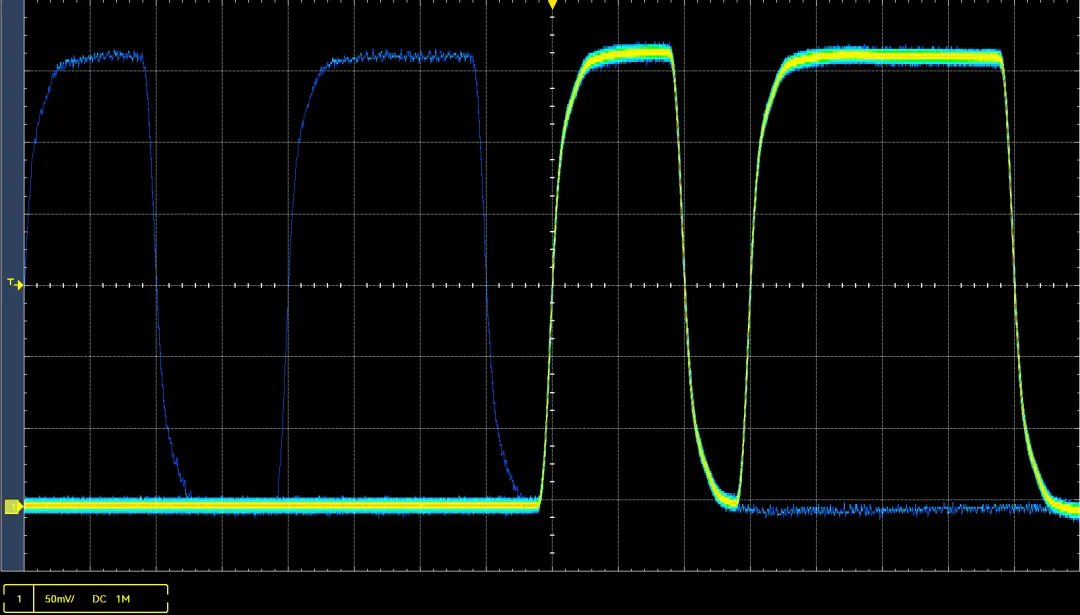
Task: Select the yellow trigger position marker at top
Action: pos(552,5)
